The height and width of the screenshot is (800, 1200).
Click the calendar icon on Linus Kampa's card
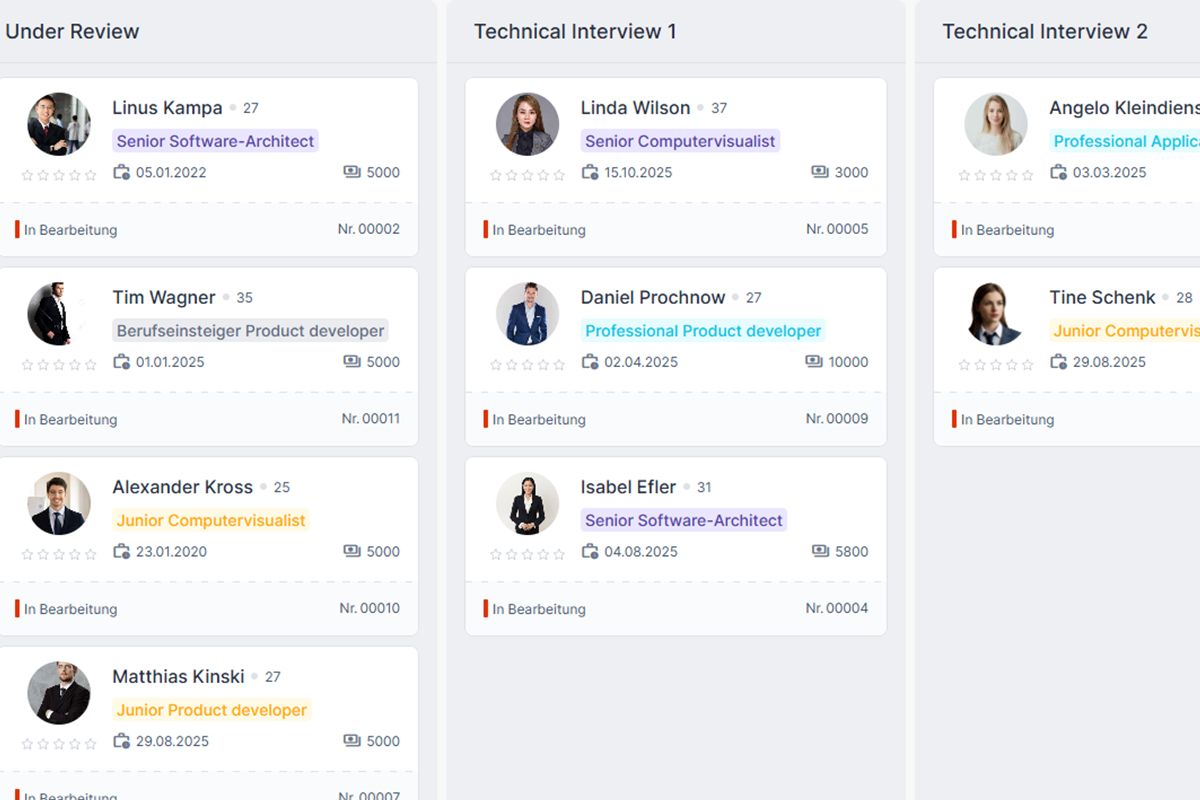[x=122, y=172]
